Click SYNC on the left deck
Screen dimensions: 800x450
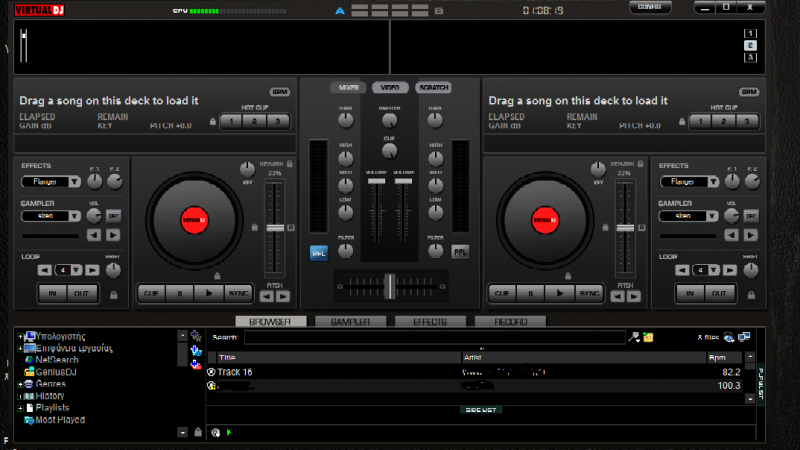click(x=238, y=293)
